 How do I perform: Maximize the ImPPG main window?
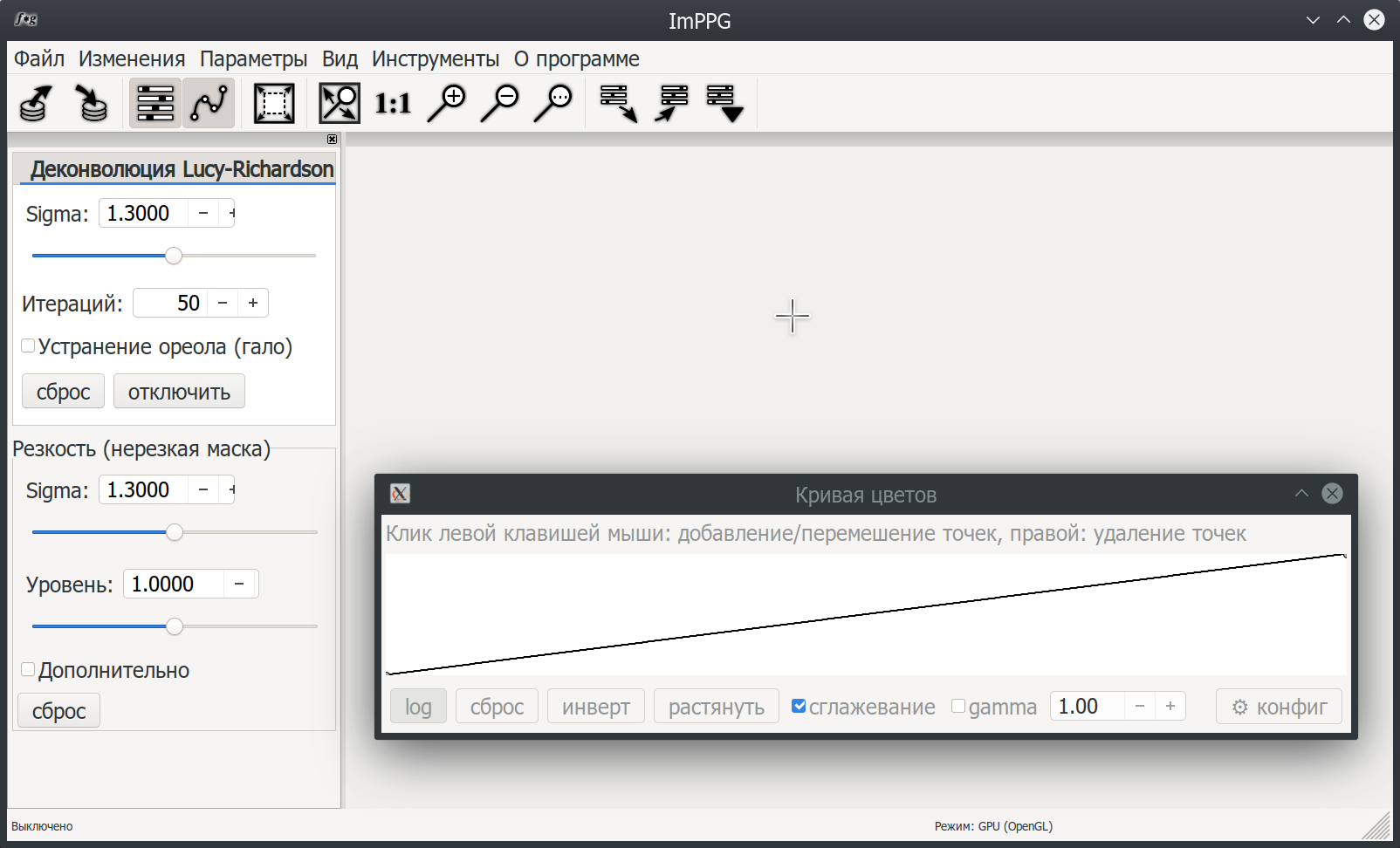[1343, 20]
